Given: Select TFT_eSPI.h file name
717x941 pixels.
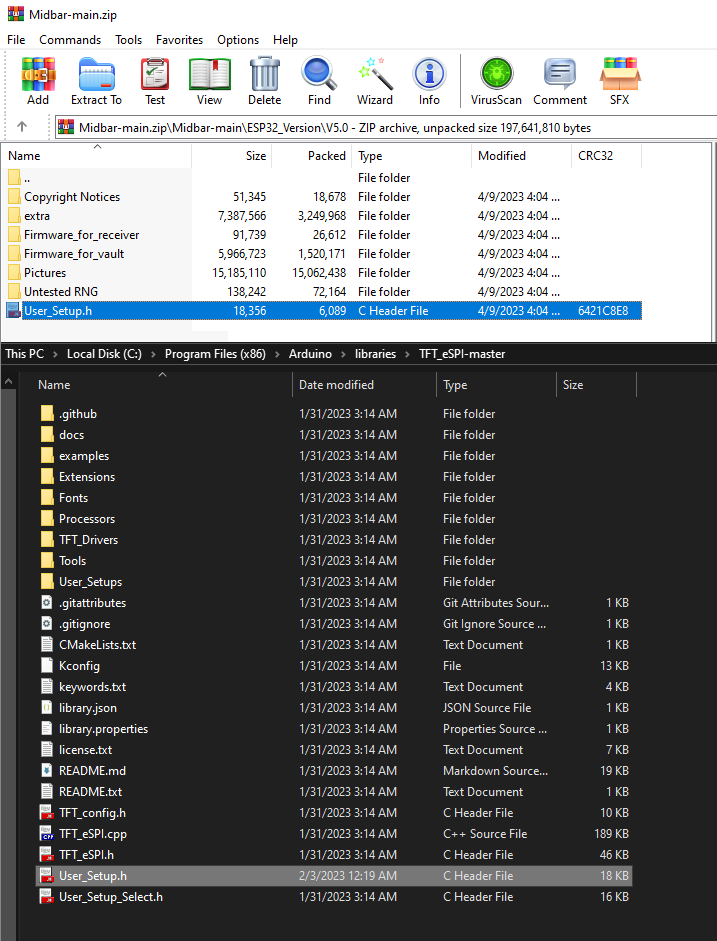Looking at the screenshot, I should (x=86, y=855).
